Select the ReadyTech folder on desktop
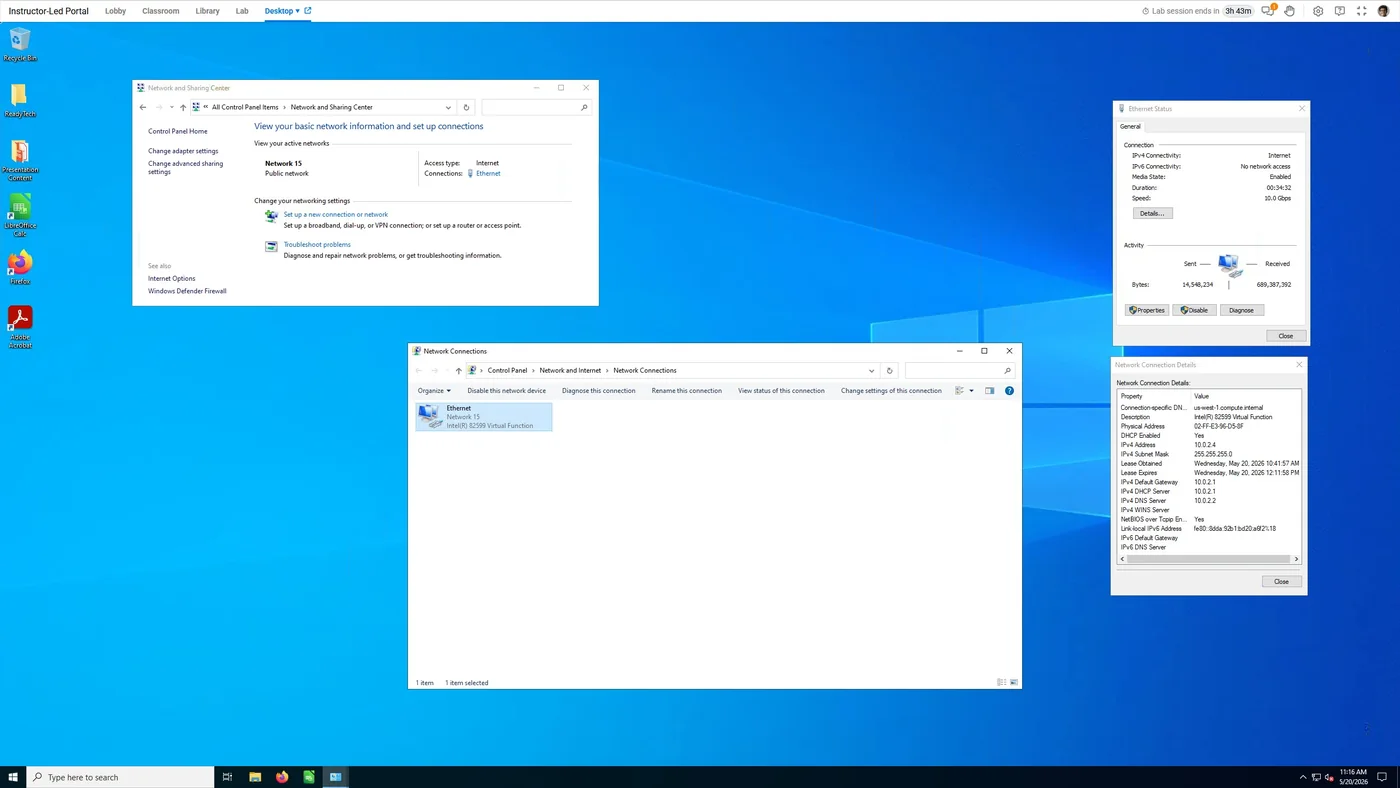This screenshot has height=788, width=1400. (20, 100)
